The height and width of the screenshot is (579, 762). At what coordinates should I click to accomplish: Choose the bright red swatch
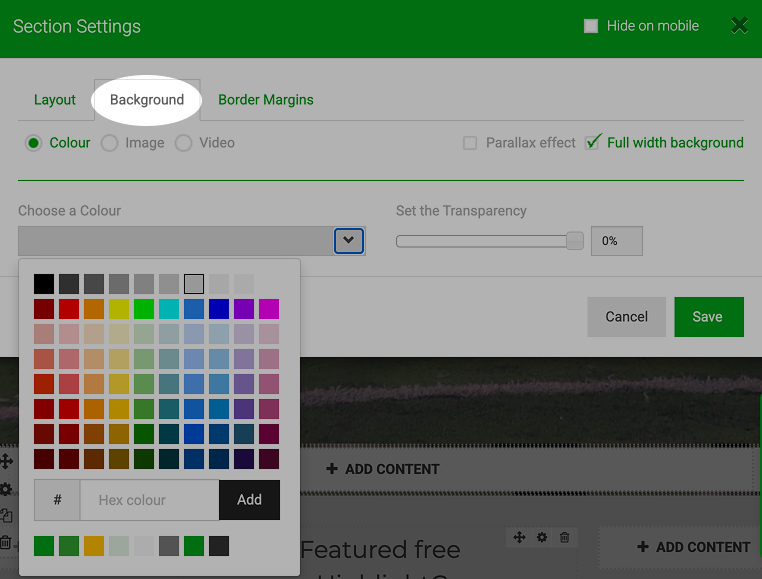coord(69,309)
